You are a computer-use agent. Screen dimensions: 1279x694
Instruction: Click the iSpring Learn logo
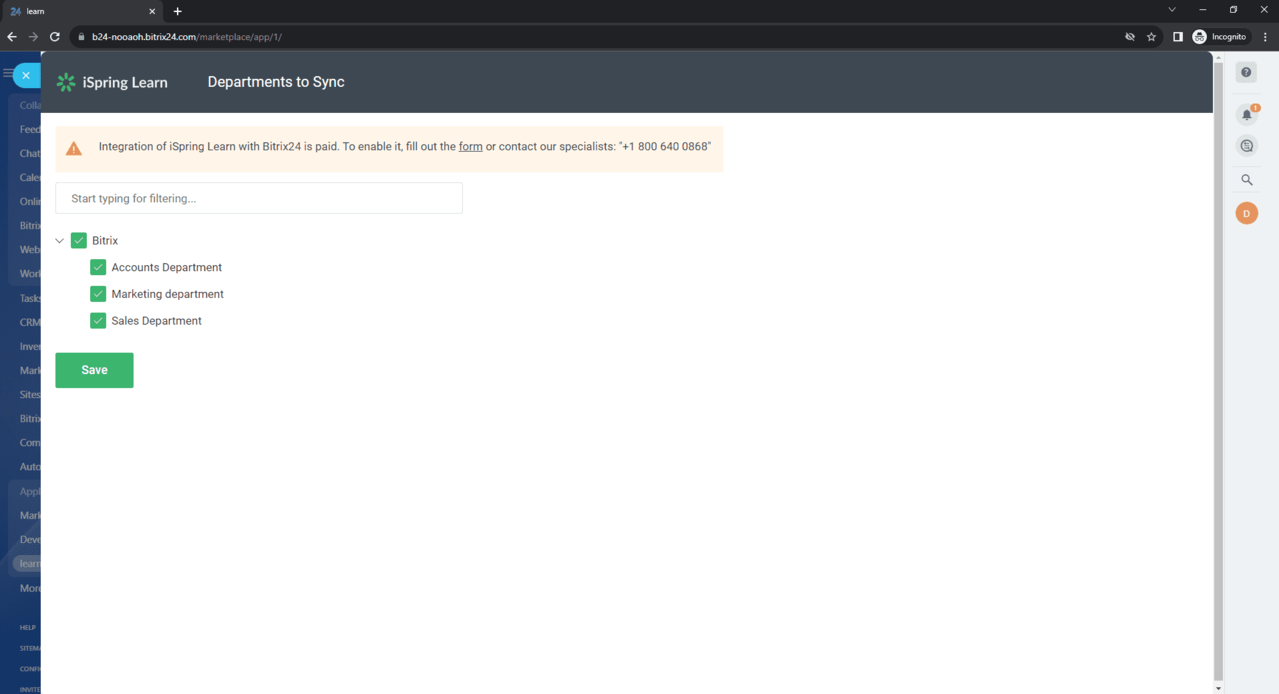point(112,82)
